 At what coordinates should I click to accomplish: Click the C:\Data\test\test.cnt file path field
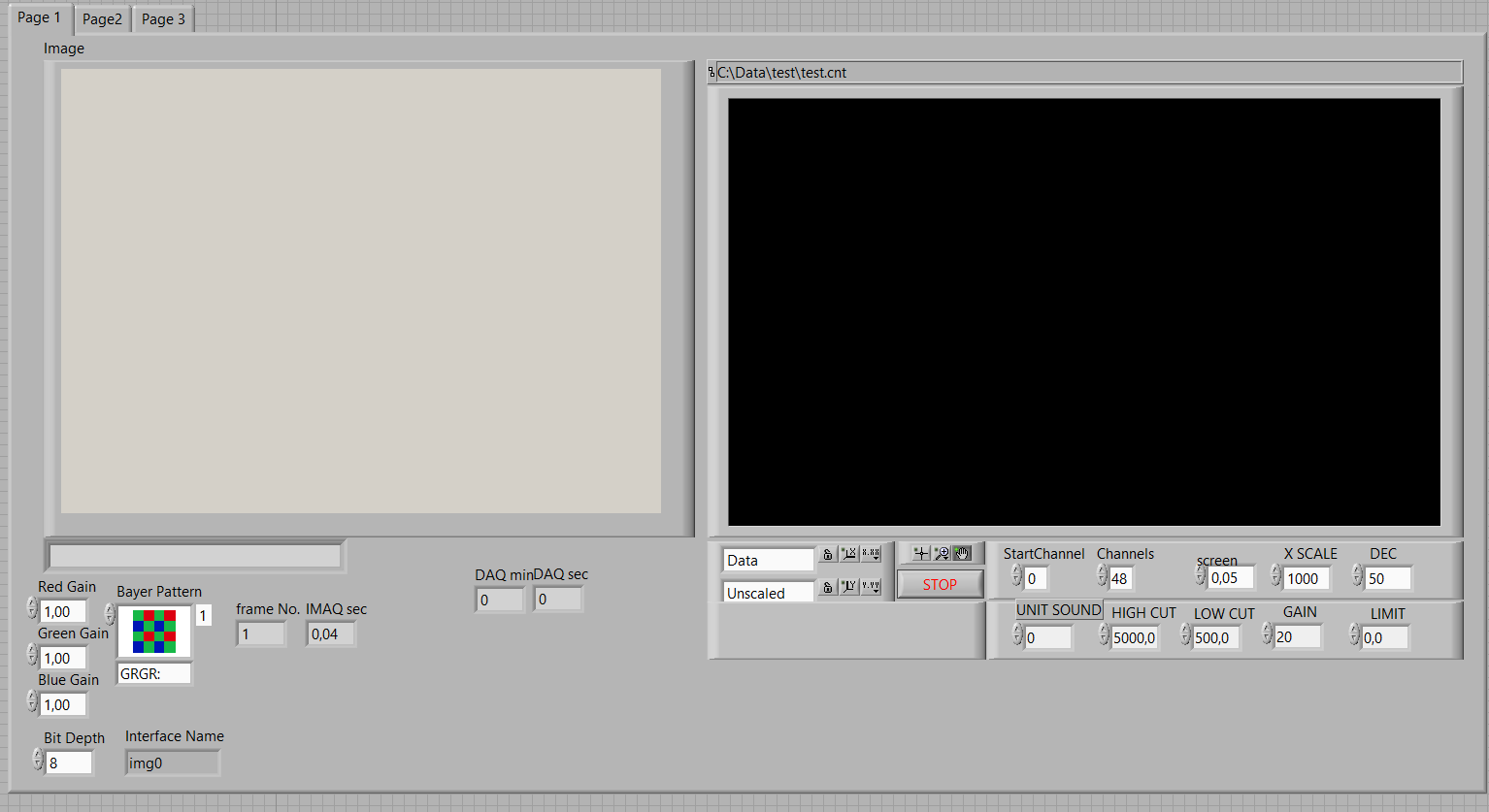1089,72
